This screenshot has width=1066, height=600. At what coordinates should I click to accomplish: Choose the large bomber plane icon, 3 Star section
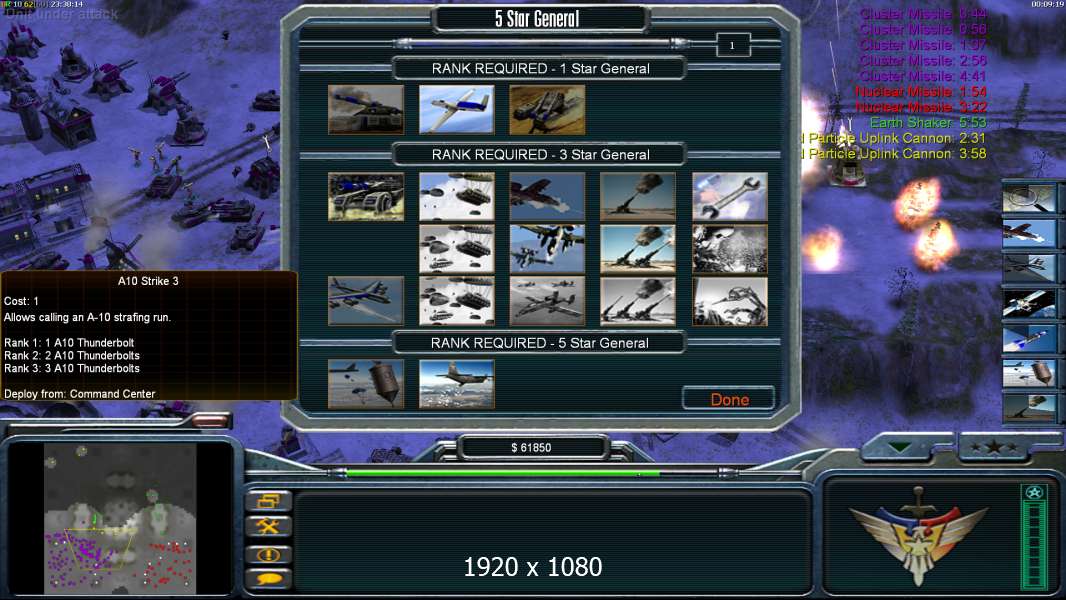tap(366, 300)
